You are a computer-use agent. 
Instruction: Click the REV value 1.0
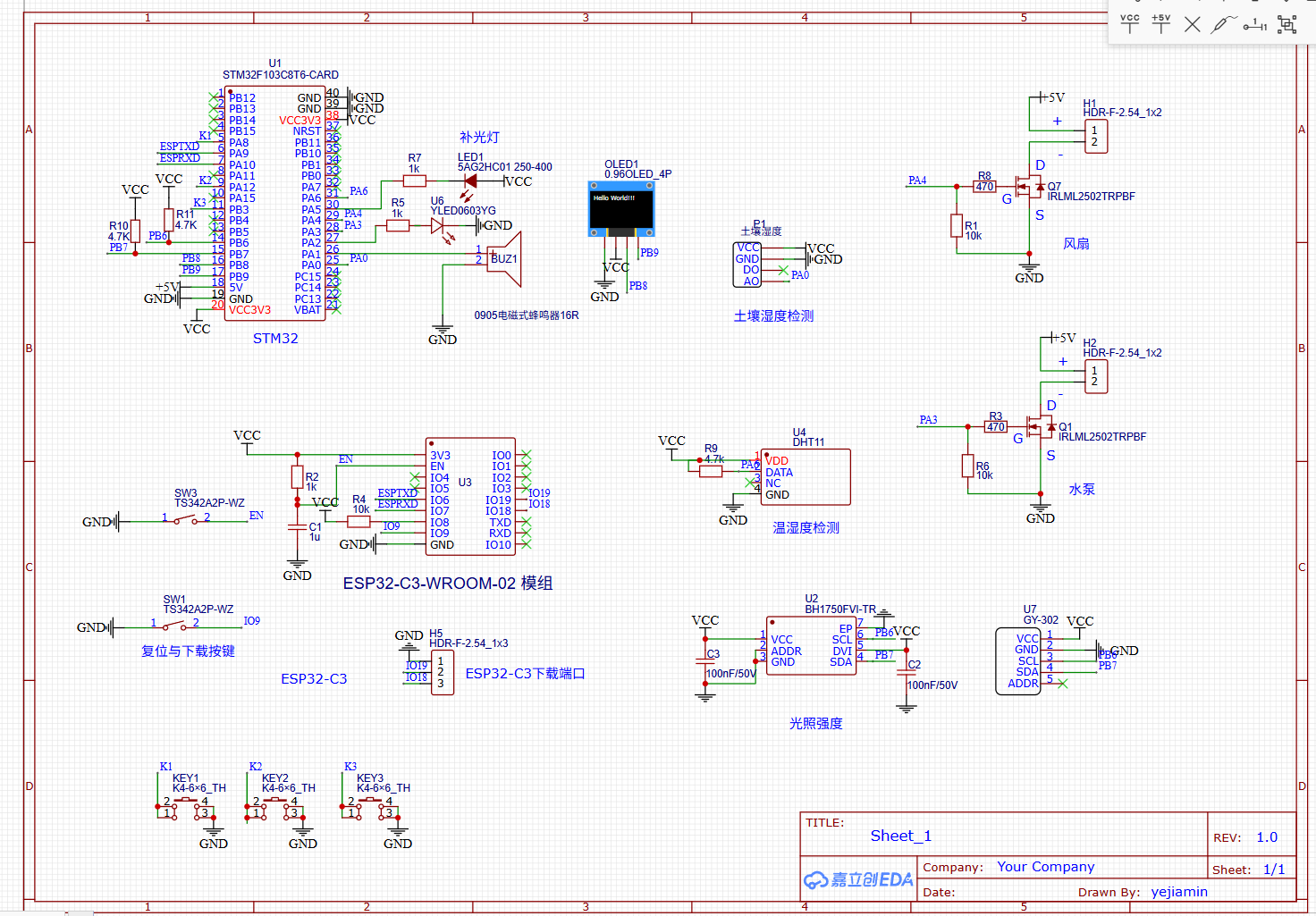[1267, 837]
